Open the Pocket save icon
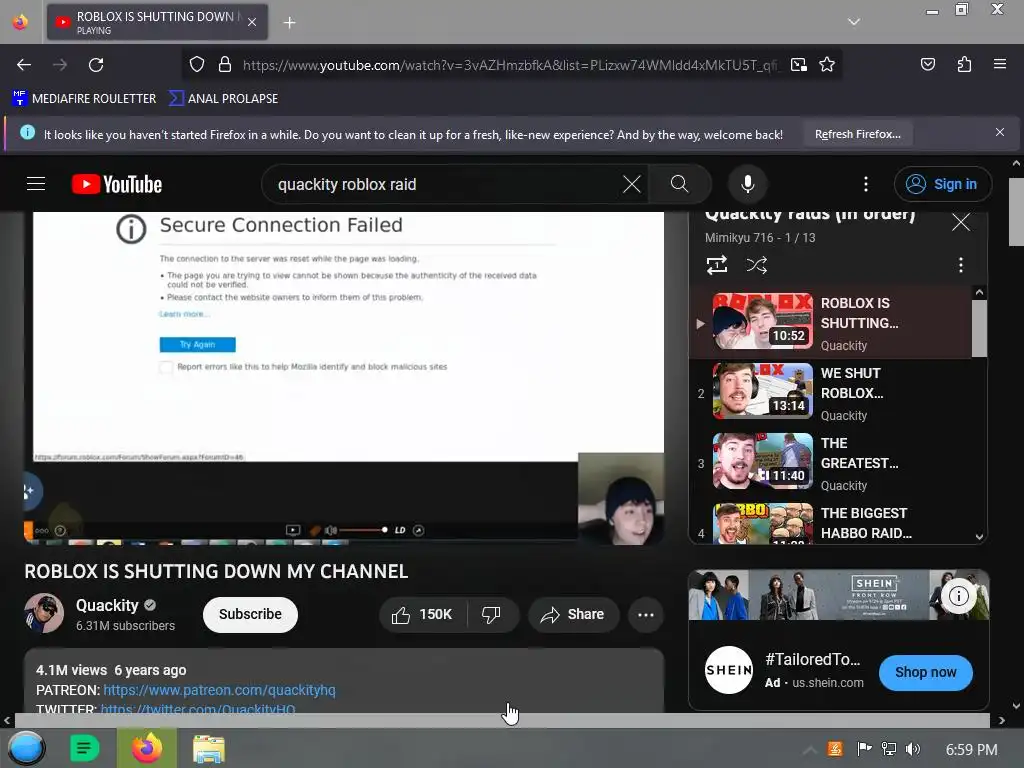The width and height of the screenshot is (1024, 768). point(927,65)
